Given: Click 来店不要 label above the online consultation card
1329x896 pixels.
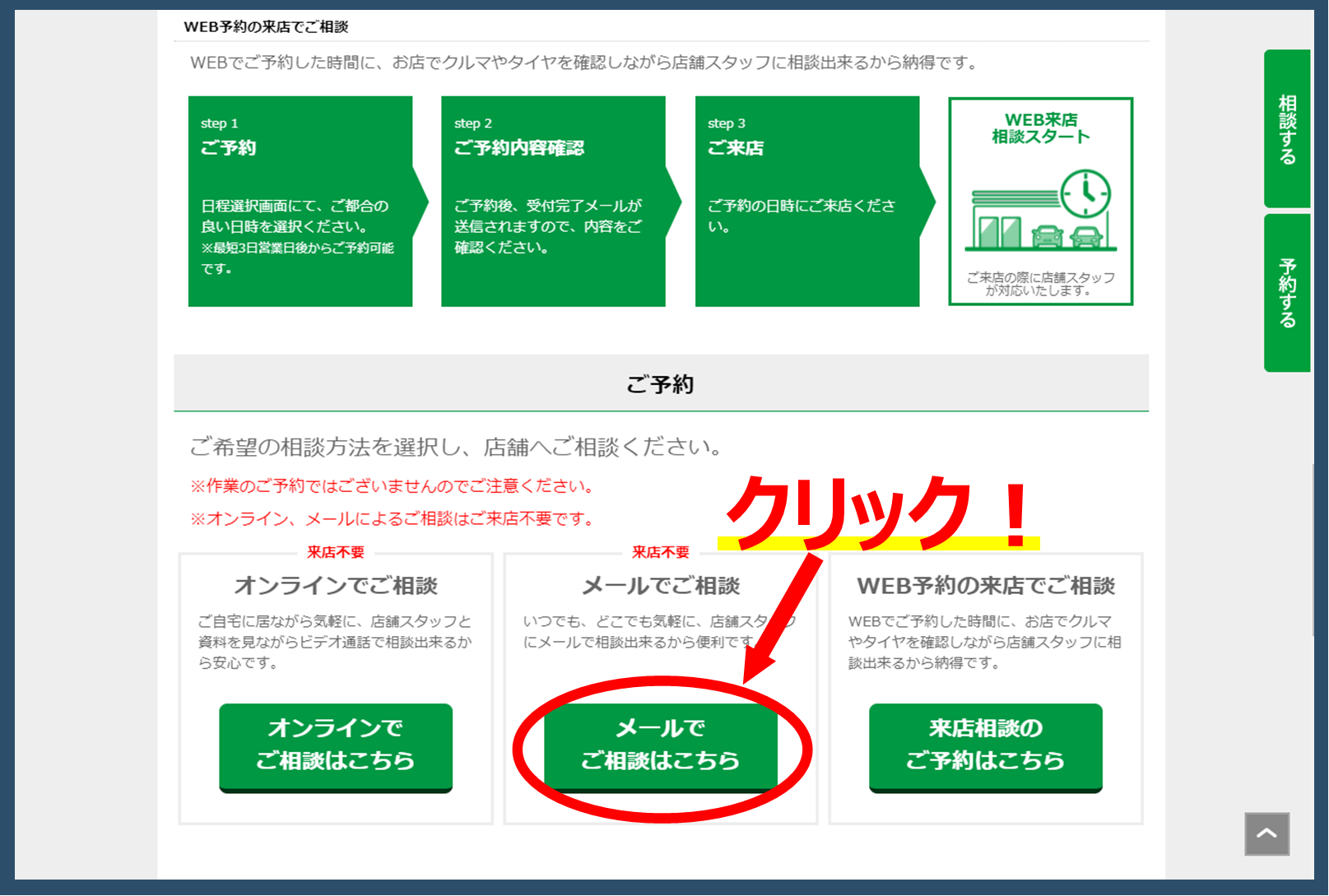Looking at the screenshot, I should (x=336, y=552).
